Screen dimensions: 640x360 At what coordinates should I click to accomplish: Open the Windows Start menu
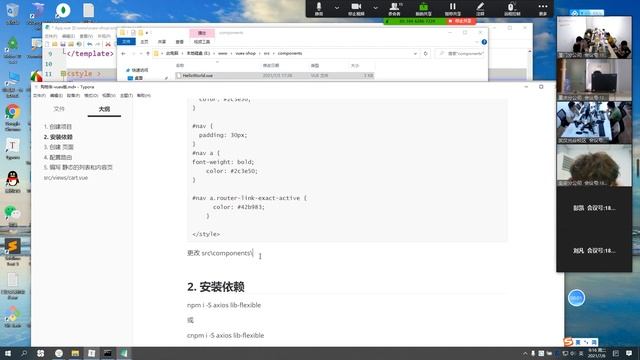click(x=7, y=353)
